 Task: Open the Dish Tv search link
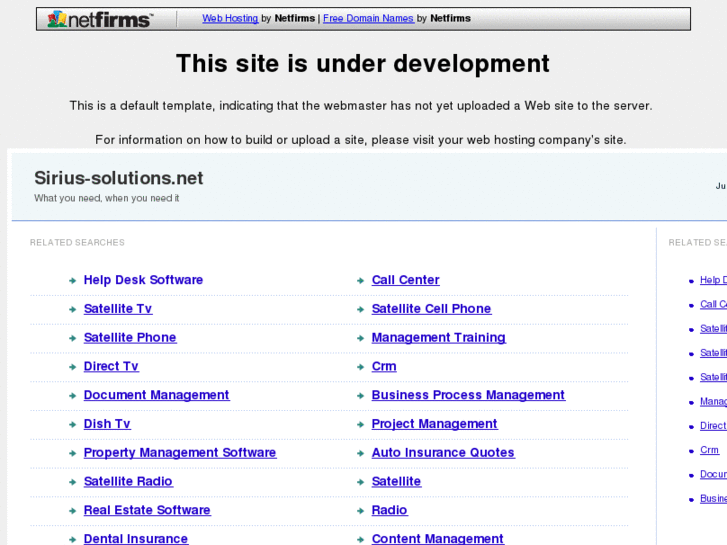click(107, 423)
